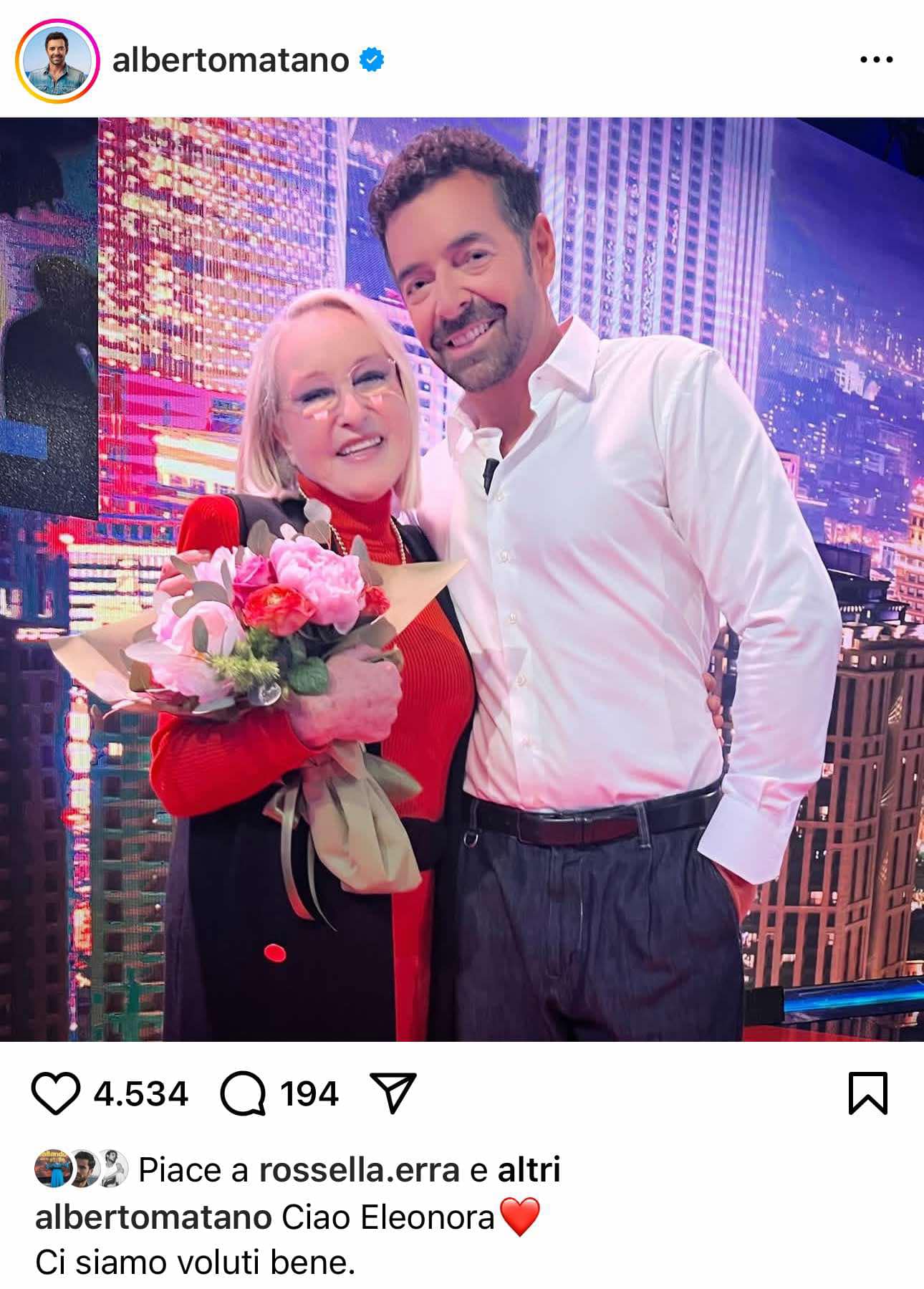
Task: Open albertomatano story from profile picture
Action: point(57,60)
